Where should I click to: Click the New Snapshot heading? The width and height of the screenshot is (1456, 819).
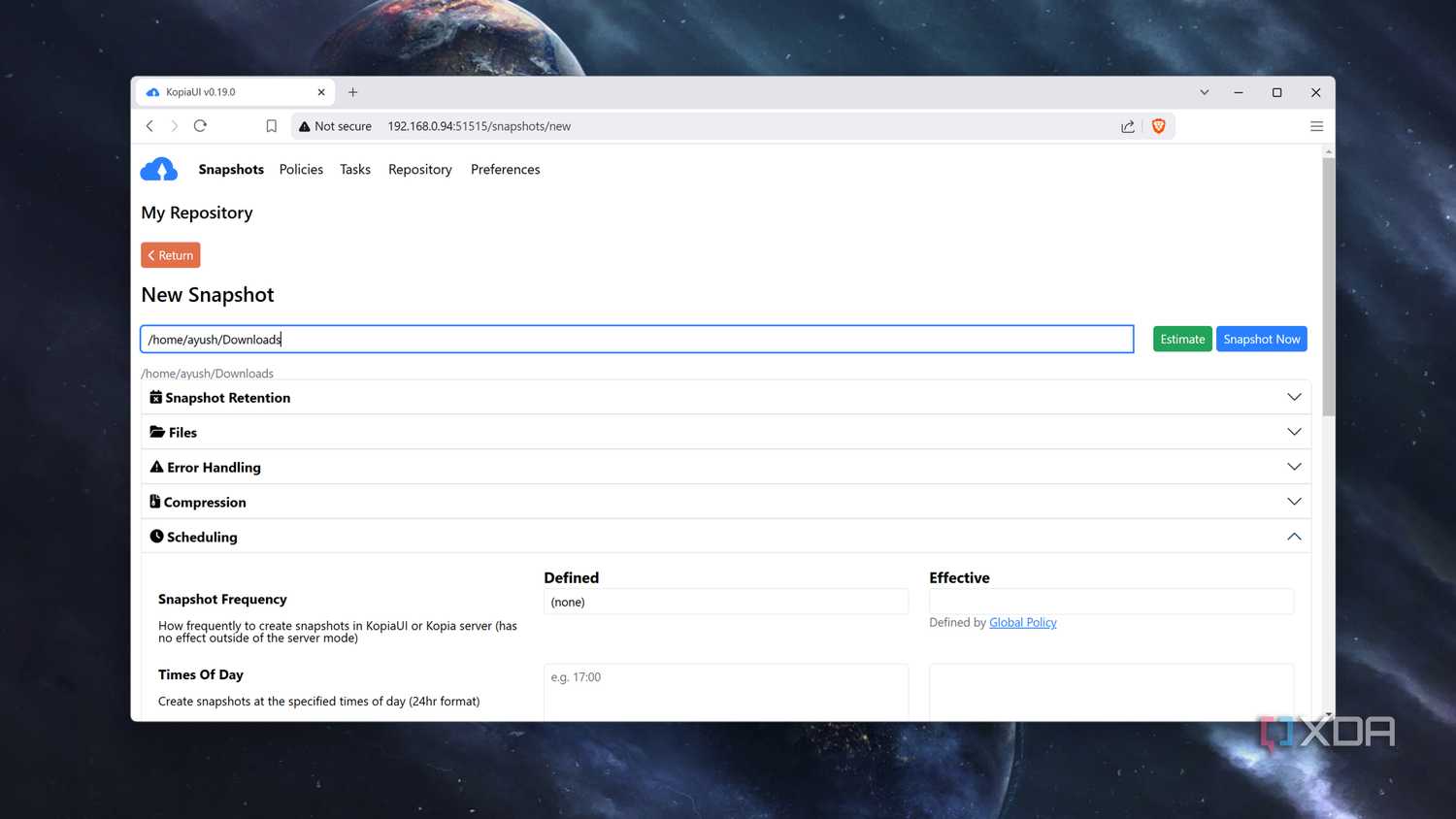point(208,295)
